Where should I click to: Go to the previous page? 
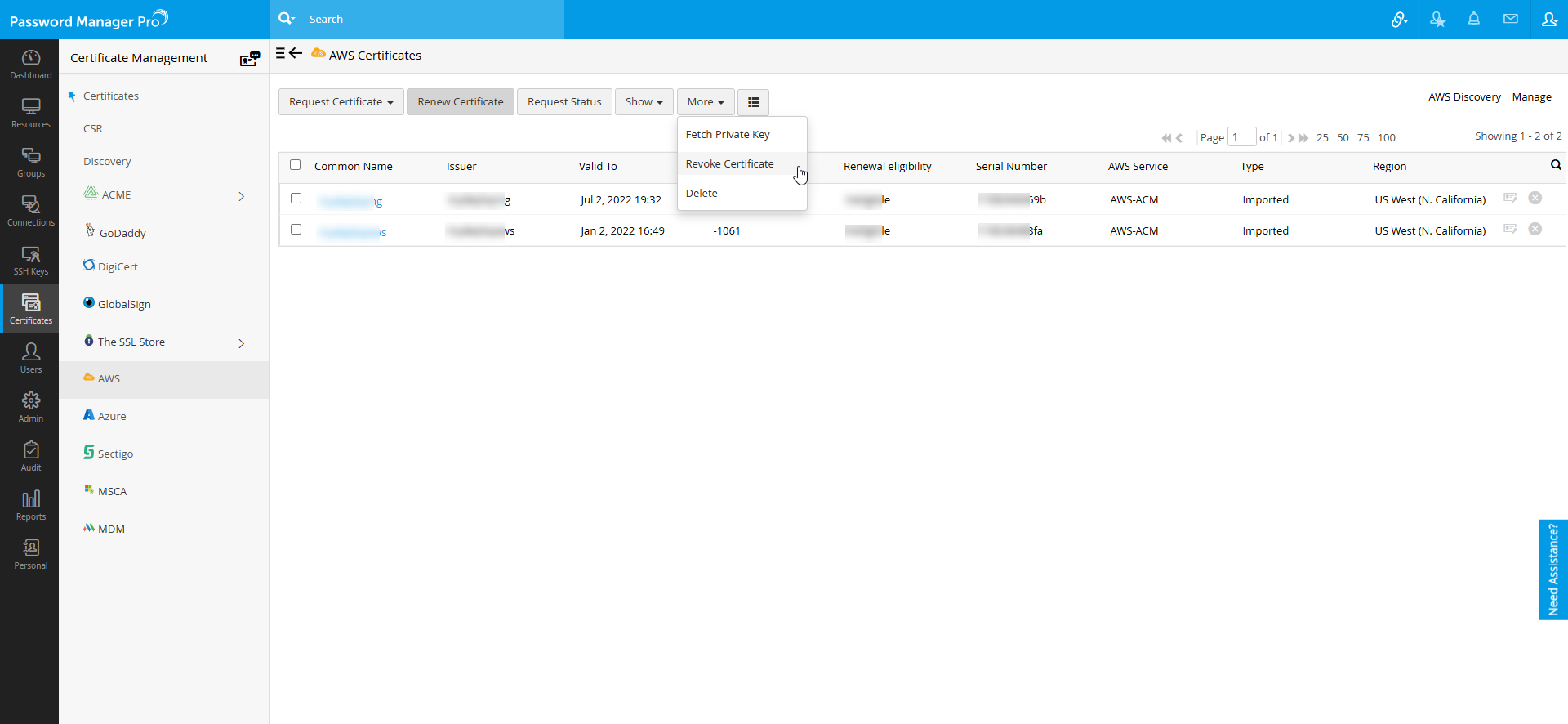1179,138
